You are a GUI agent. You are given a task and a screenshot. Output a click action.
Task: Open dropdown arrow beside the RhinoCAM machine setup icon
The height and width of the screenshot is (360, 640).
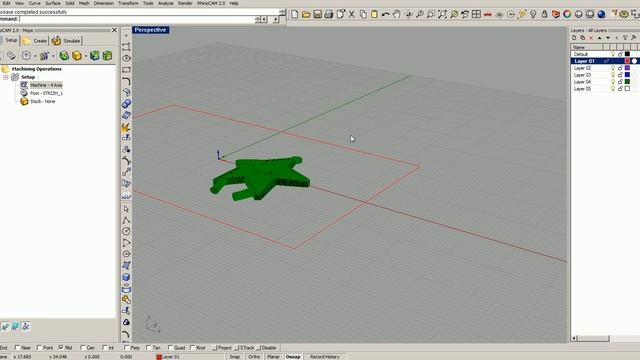[x=53, y=56]
